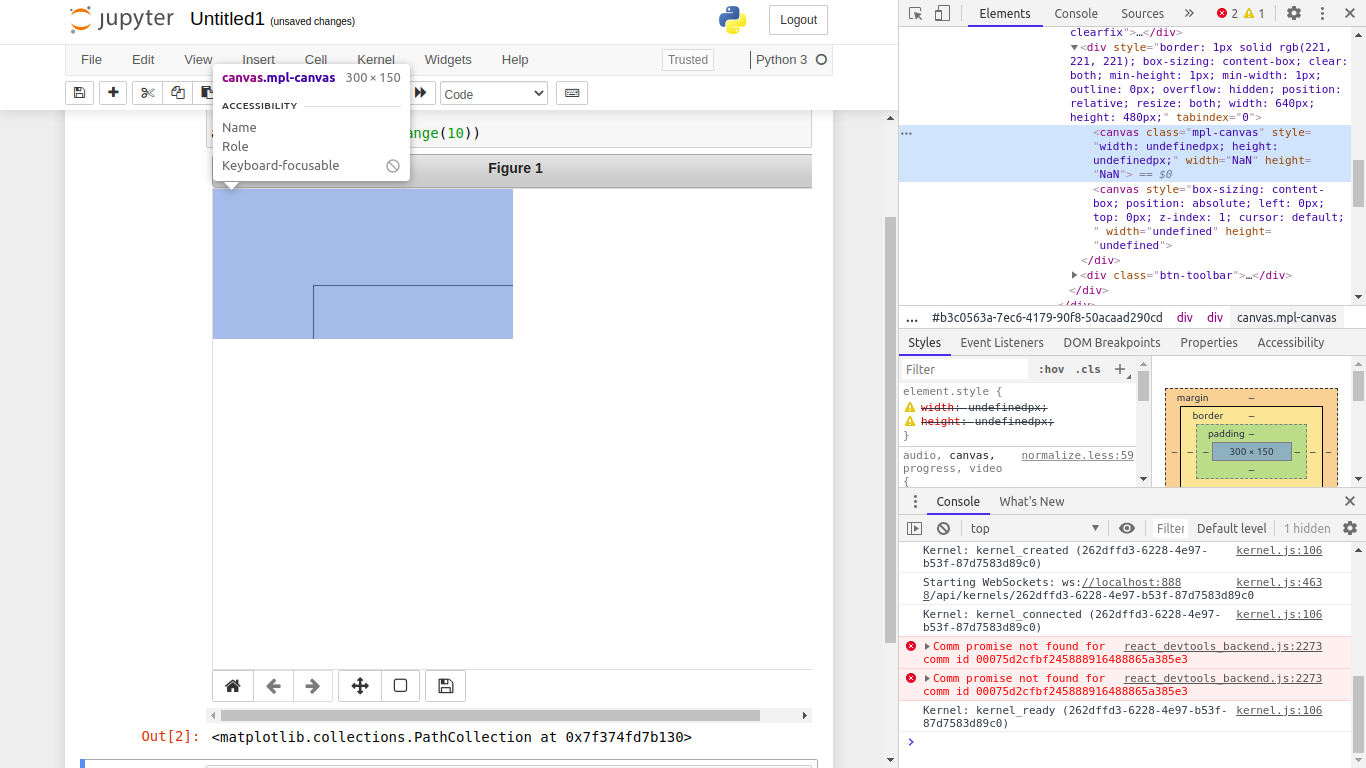Cut selected cells with scissors icon
This screenshot has height=768, width=1366.
click(148, 93)
